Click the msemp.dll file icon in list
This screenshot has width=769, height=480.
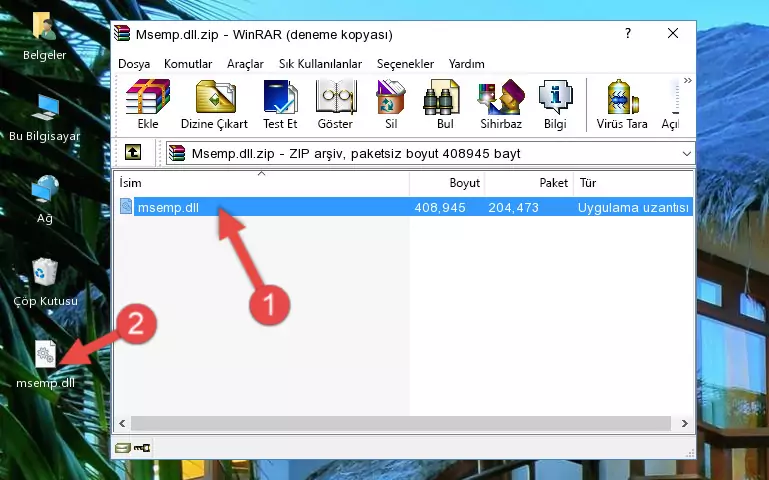click(126, 206)
